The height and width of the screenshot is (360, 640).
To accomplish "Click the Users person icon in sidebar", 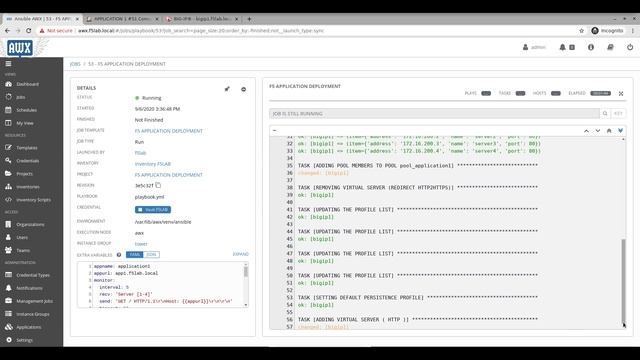I will click(x=9, y=237).
